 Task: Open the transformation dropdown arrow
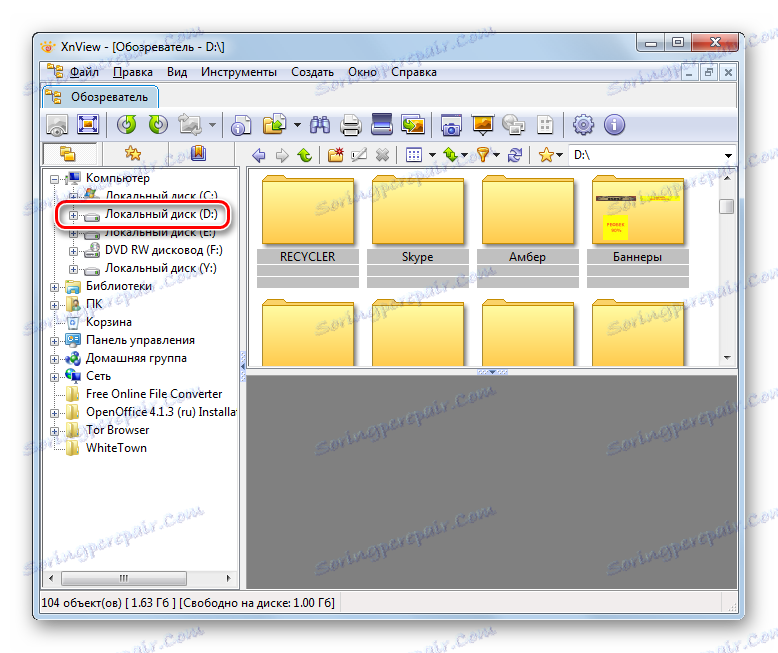[212, 125]
